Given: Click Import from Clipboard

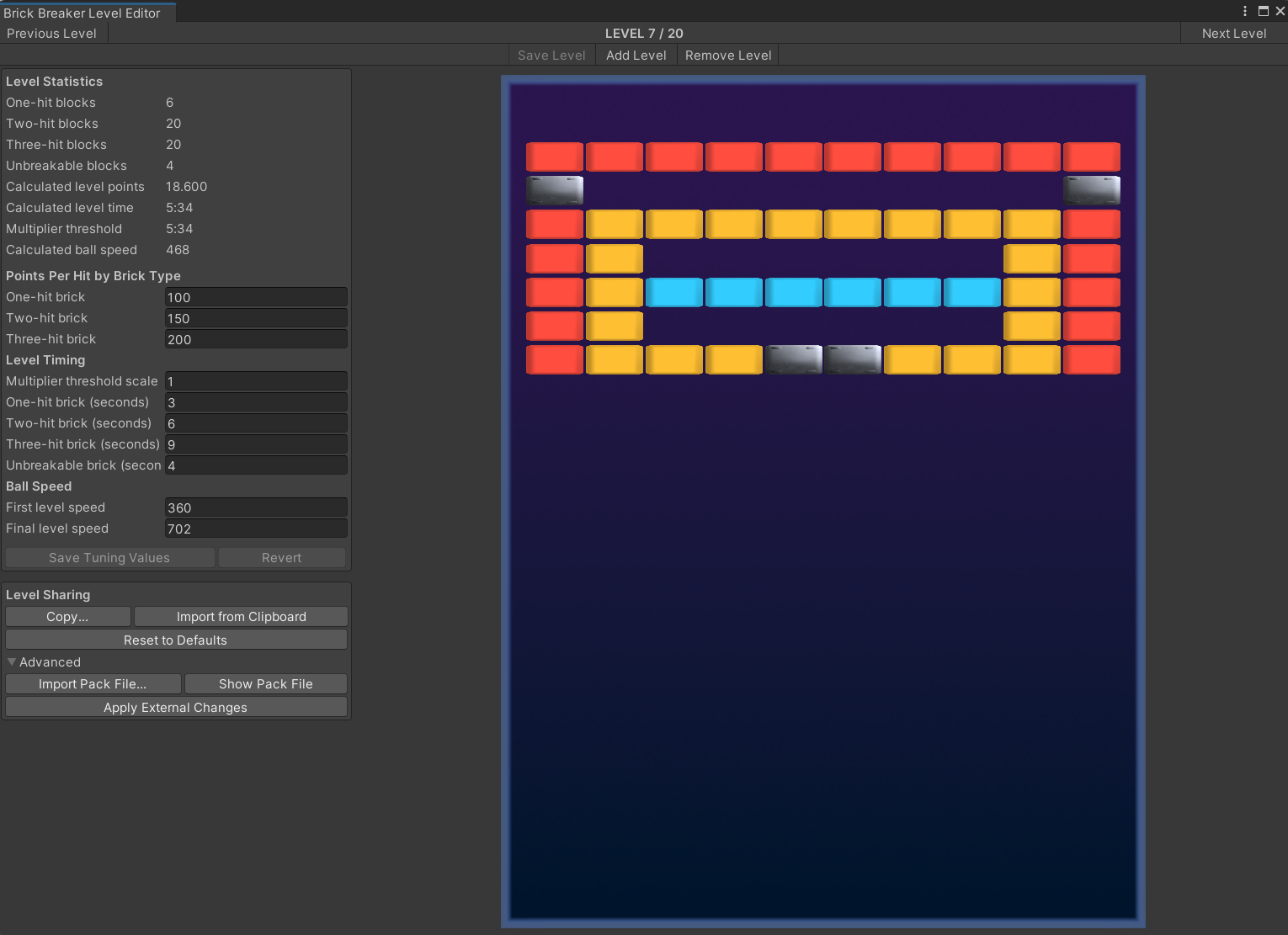Looking at the screenshot, I should pos(242,617).
